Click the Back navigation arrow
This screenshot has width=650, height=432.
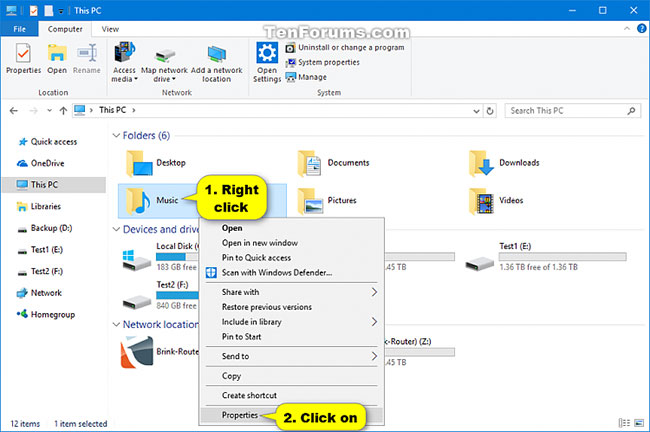point(14,110)
